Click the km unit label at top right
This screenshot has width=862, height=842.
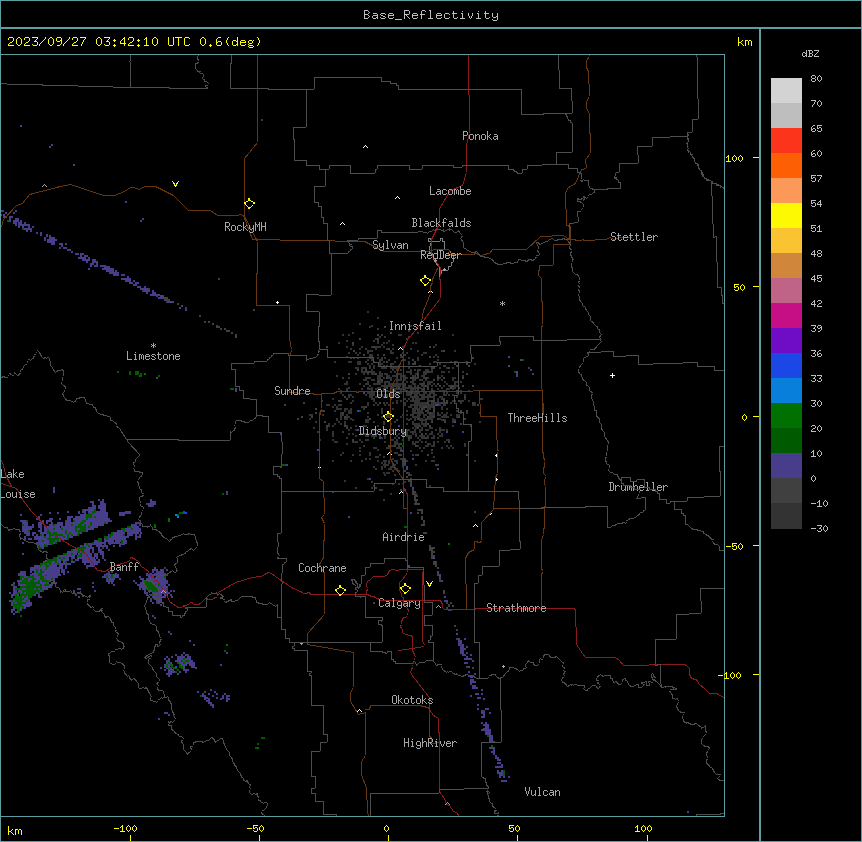point(745,42)
